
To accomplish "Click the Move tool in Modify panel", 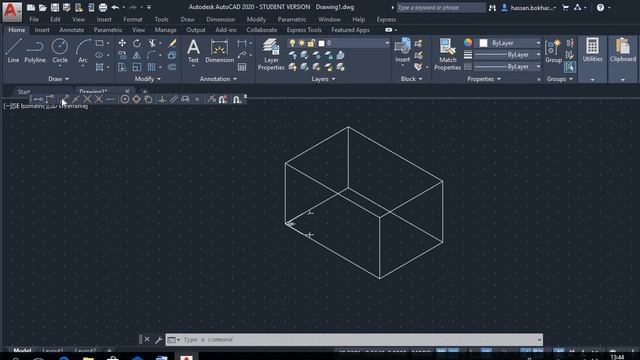I will coord(122,43).
